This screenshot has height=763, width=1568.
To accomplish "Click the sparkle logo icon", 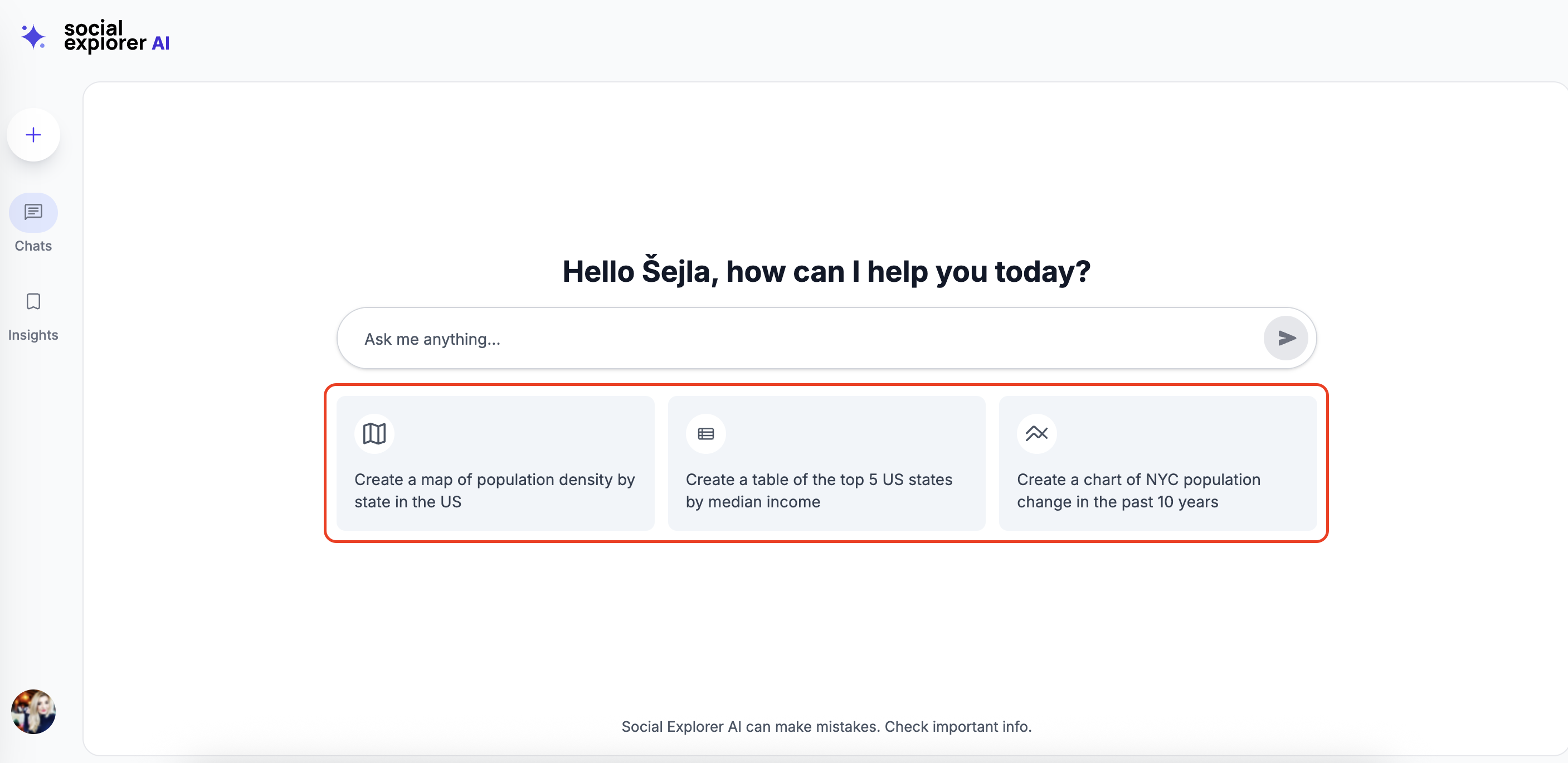I will click(x=33, y=37).
